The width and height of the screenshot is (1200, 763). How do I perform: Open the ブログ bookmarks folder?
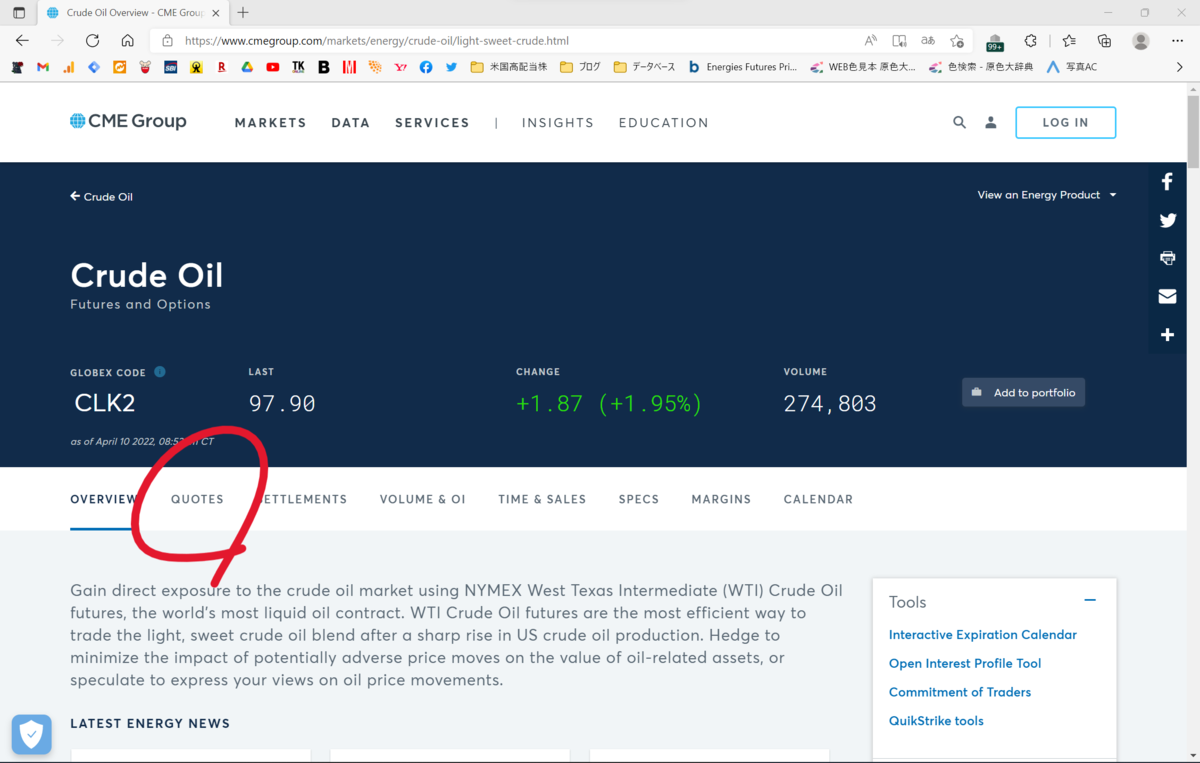pos(581,67)
